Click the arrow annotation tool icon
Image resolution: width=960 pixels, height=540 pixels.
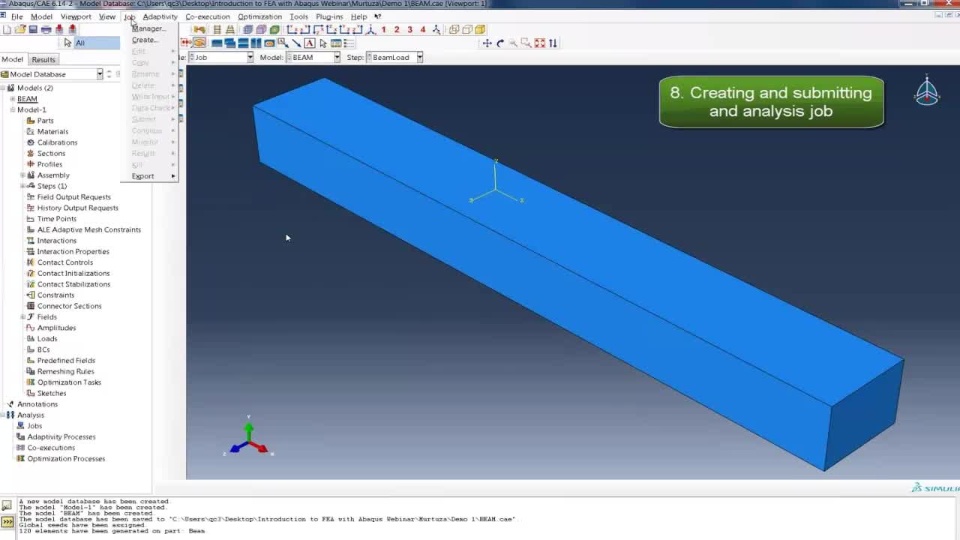click(x=296, y=43)
